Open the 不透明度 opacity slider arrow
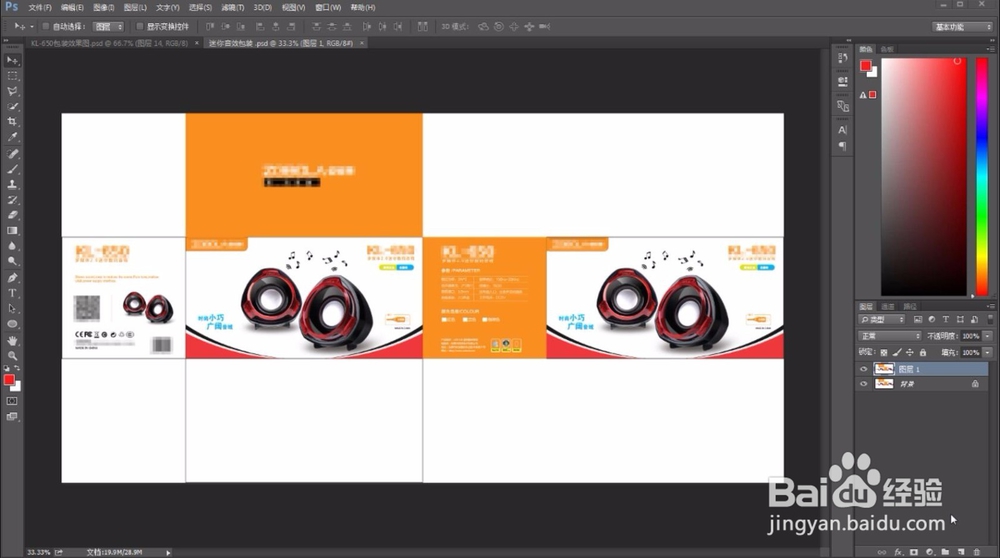Screen dimensions: 1000x558 [x=987, y=336]
